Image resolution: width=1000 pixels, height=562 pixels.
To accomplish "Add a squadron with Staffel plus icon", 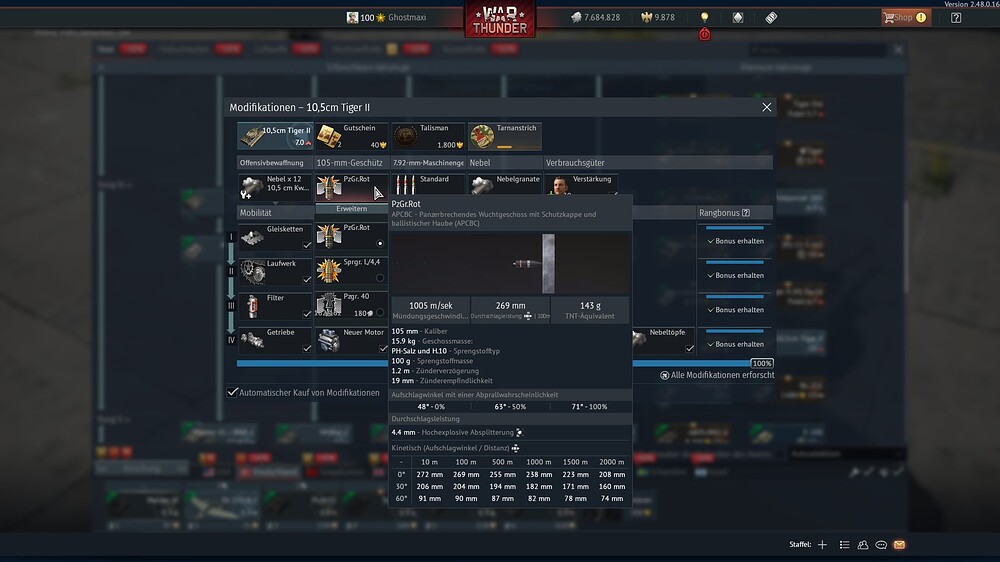I will 822,545.
